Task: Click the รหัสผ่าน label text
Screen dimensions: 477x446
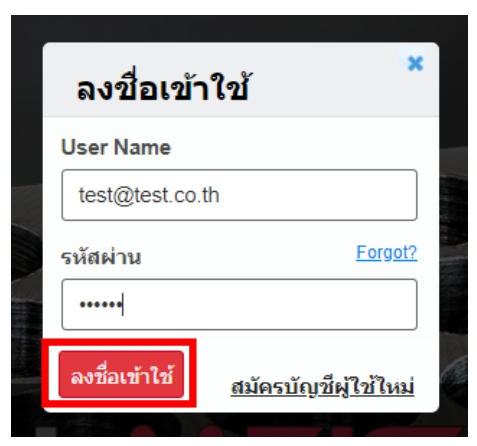Action: (101, 257)
